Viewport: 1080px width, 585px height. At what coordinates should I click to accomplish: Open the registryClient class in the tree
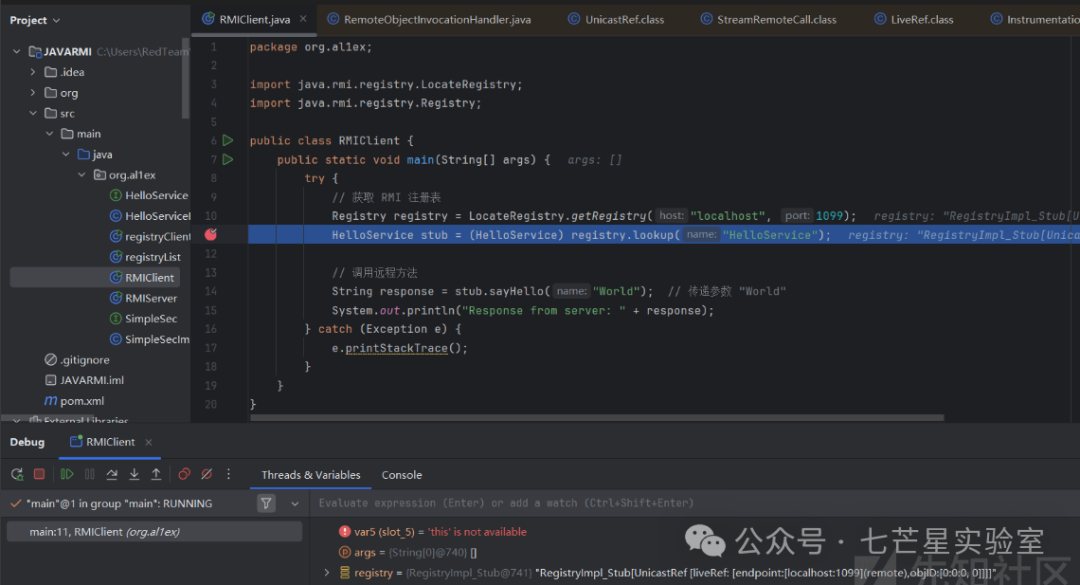(150, 236)
